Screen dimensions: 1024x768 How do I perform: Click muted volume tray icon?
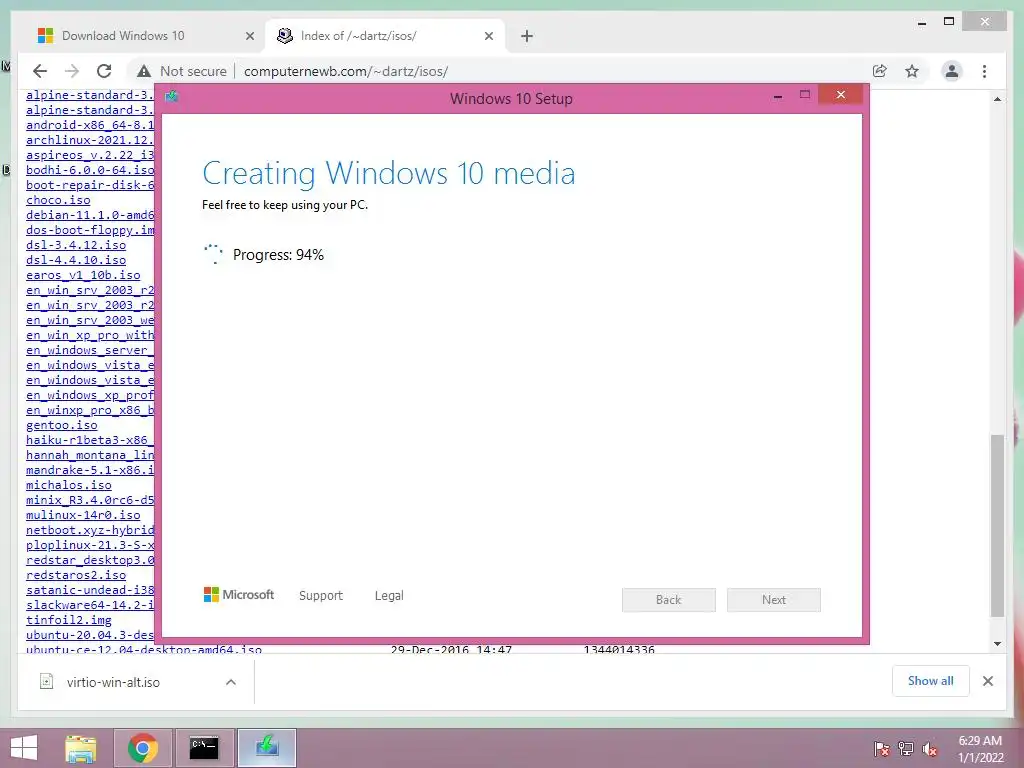coord(930,748)
